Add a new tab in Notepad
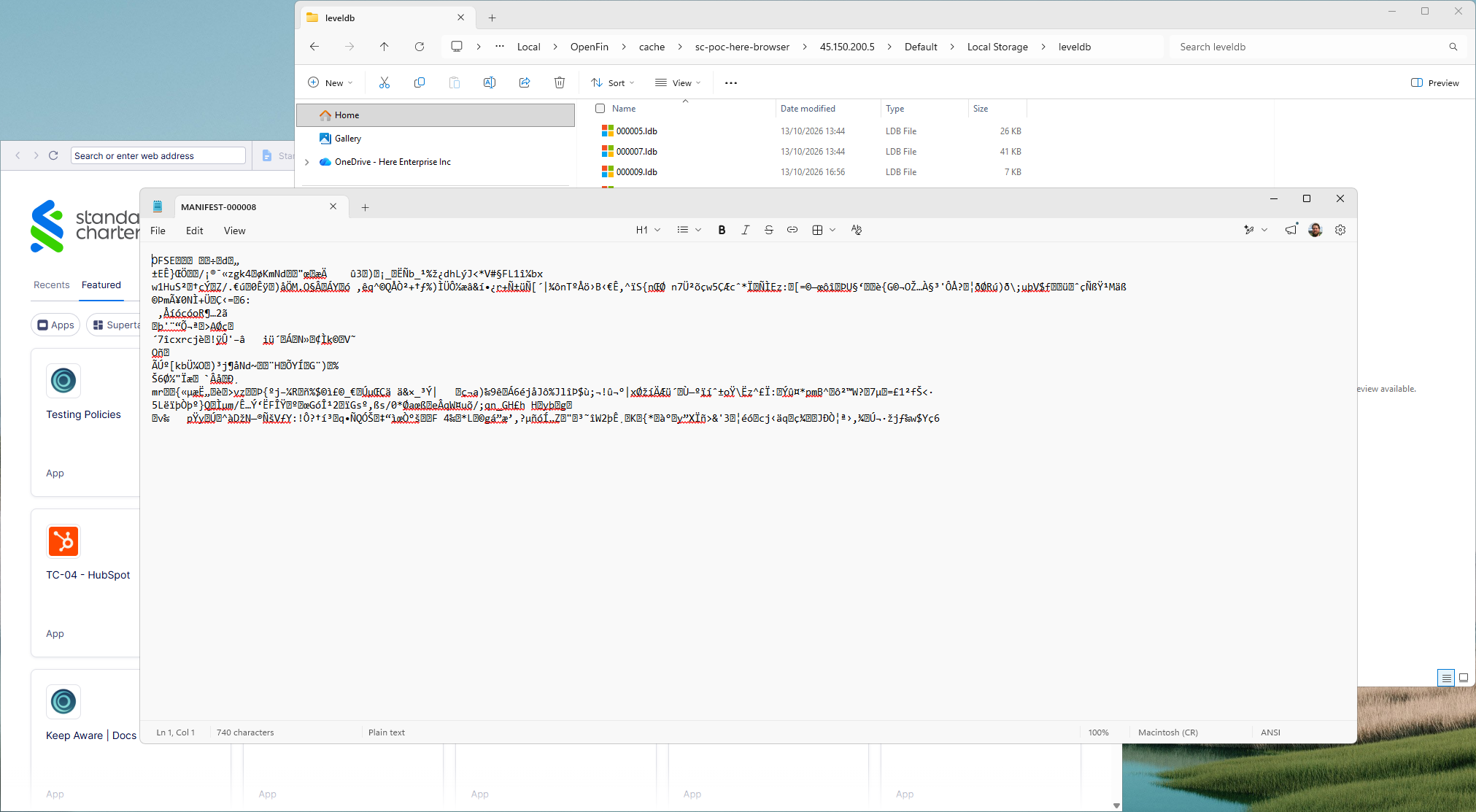 click(365, 207)
